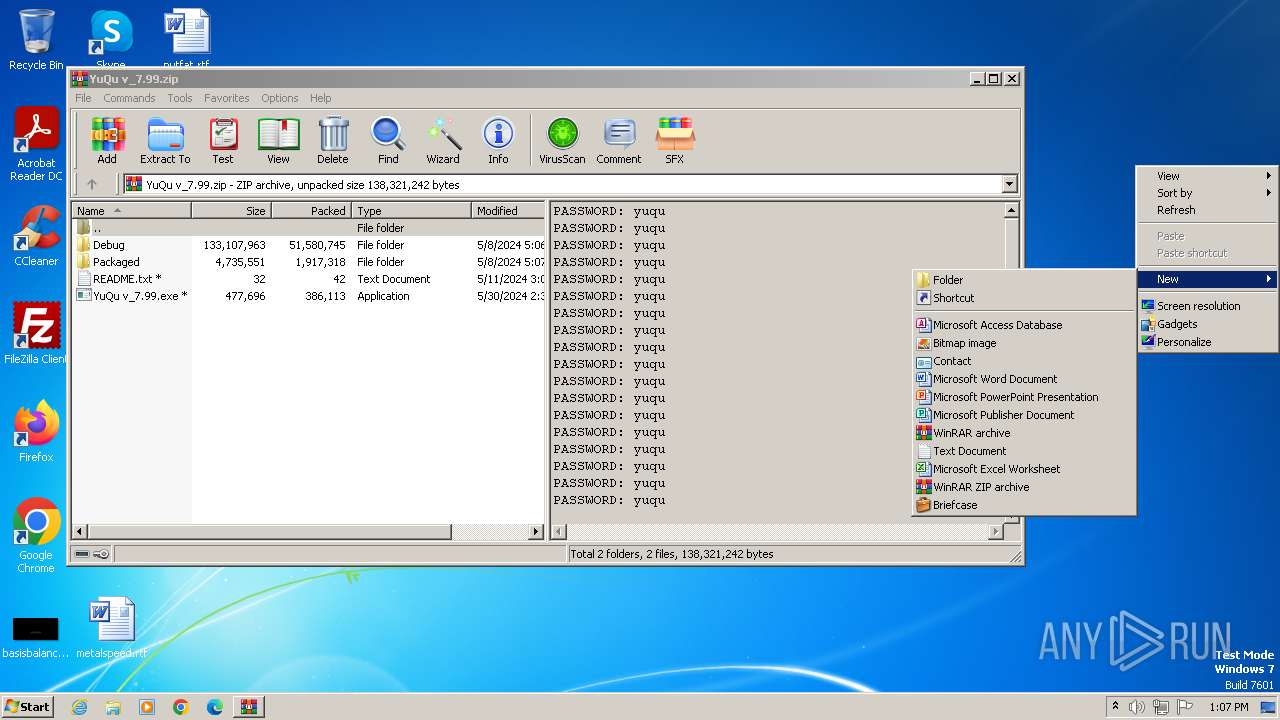The image size is (1280, 720).
Task: Create a new Folder from submenu
Action: pos(1024,280)
